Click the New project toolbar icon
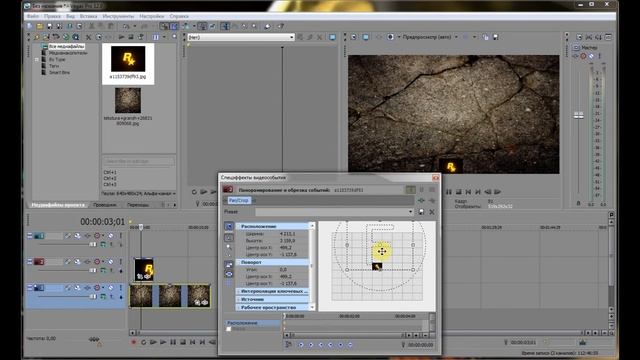The image size is (640, 360). click(30, 26)
